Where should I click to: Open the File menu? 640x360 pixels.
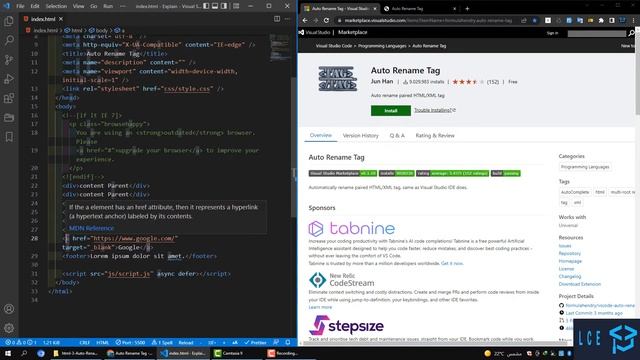[x=20, y=6]
